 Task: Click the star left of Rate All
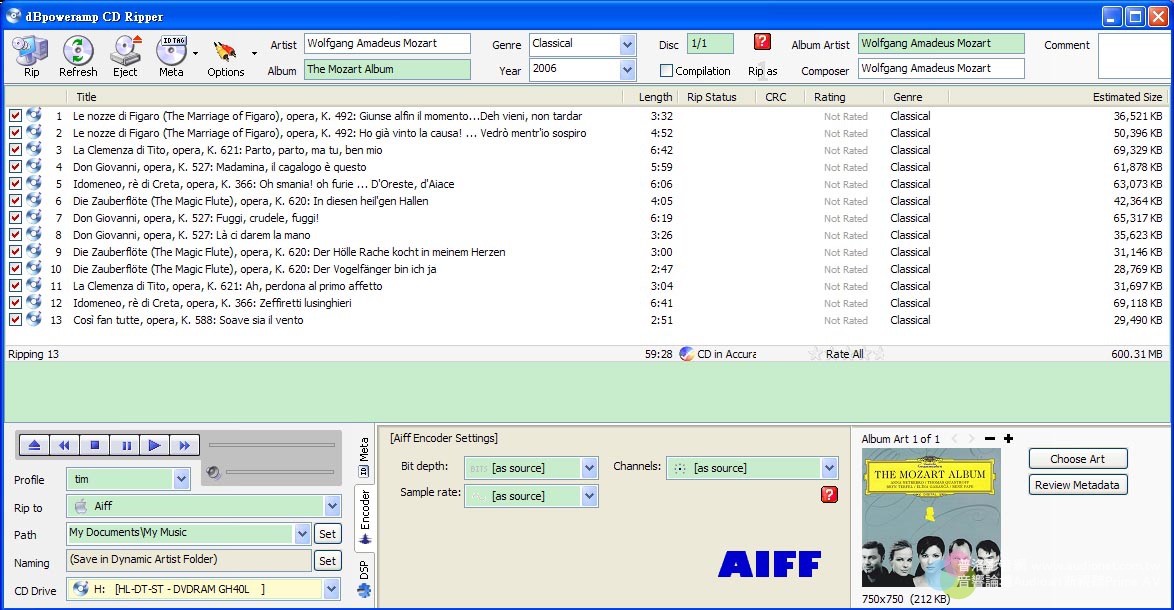(815, 353)
